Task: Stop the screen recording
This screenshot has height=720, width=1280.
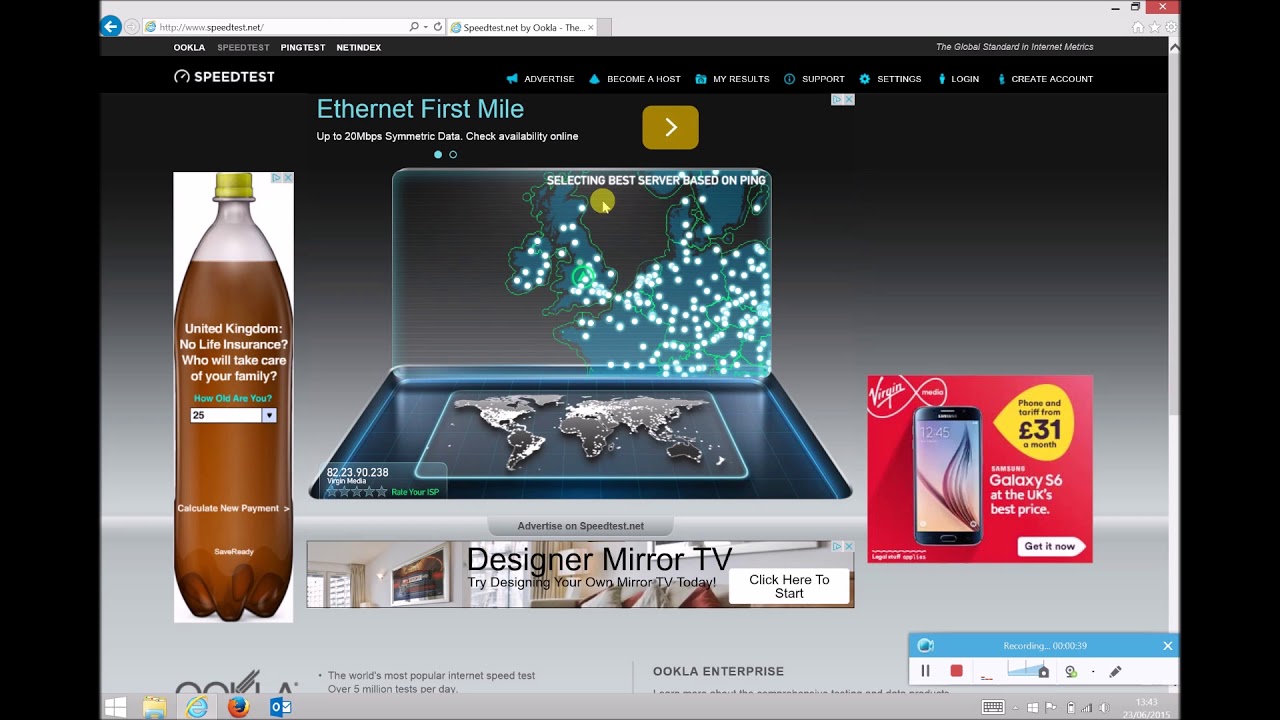Action: tap(956, 671)
